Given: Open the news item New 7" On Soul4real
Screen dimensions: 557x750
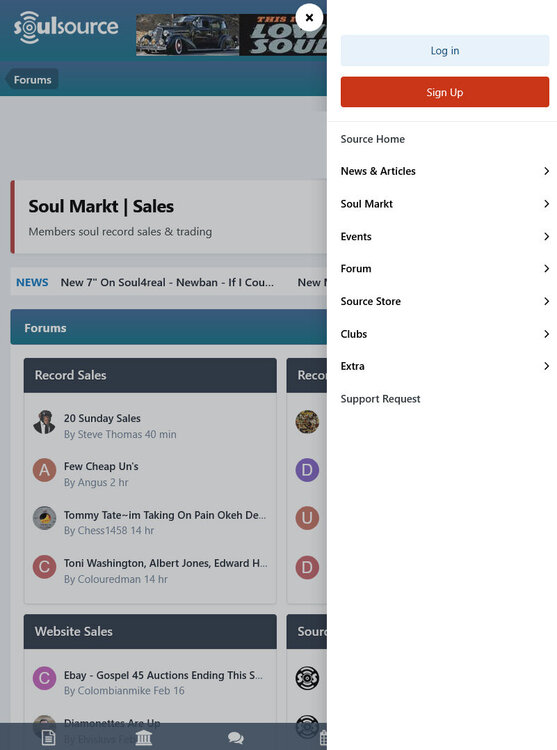Looking at the screenshot, I should (x=167, y=283).
